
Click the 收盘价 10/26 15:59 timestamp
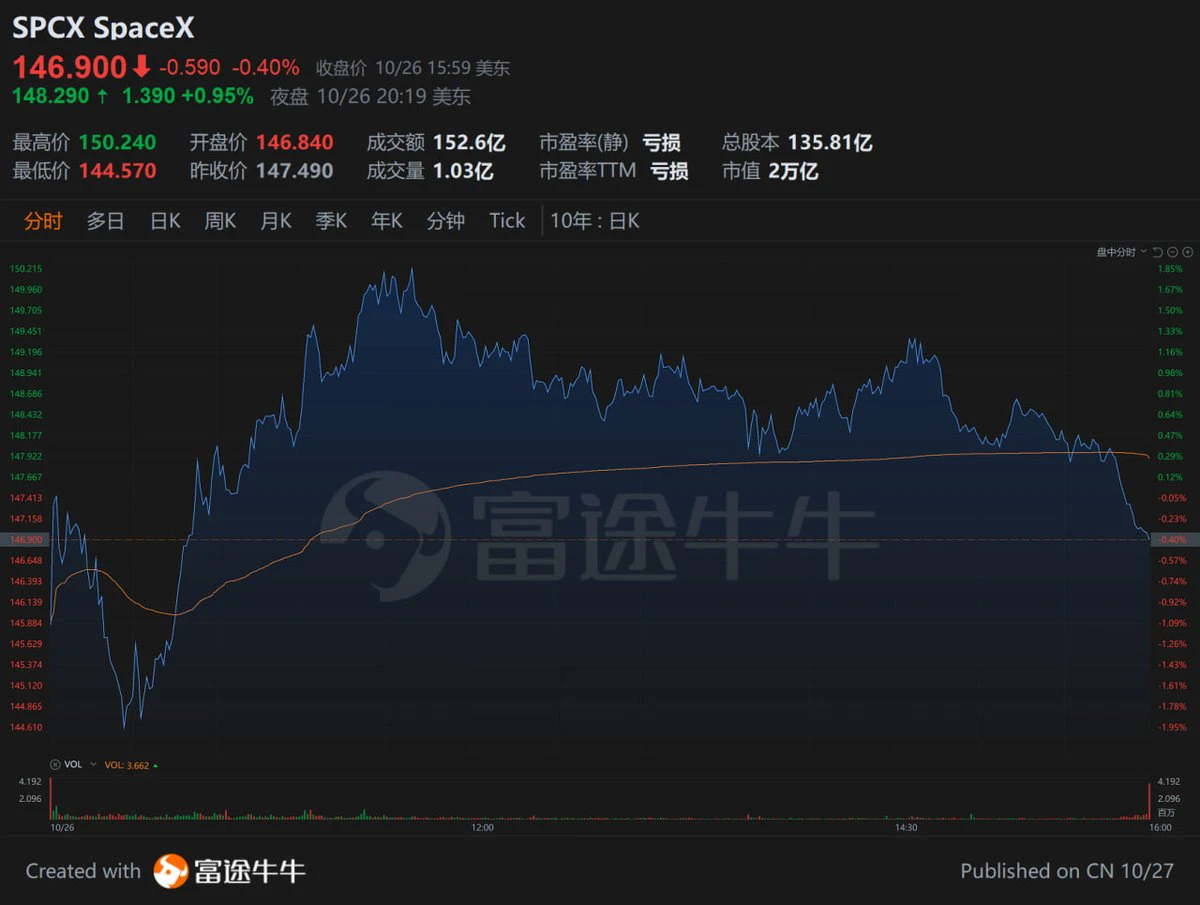pyautogui.click(x=413, y=68)
